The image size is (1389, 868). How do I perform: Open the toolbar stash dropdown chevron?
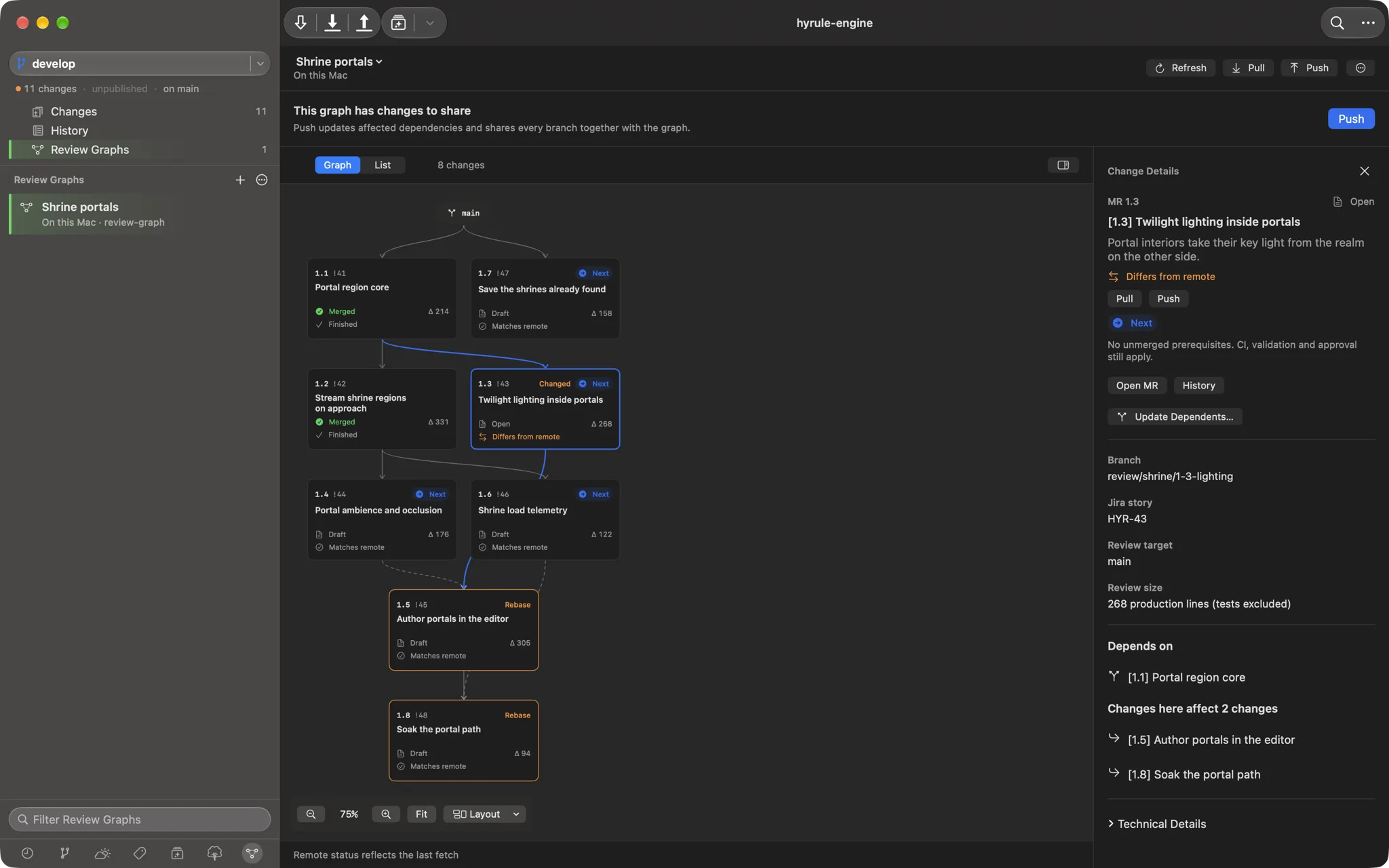(x=429, y=23)
